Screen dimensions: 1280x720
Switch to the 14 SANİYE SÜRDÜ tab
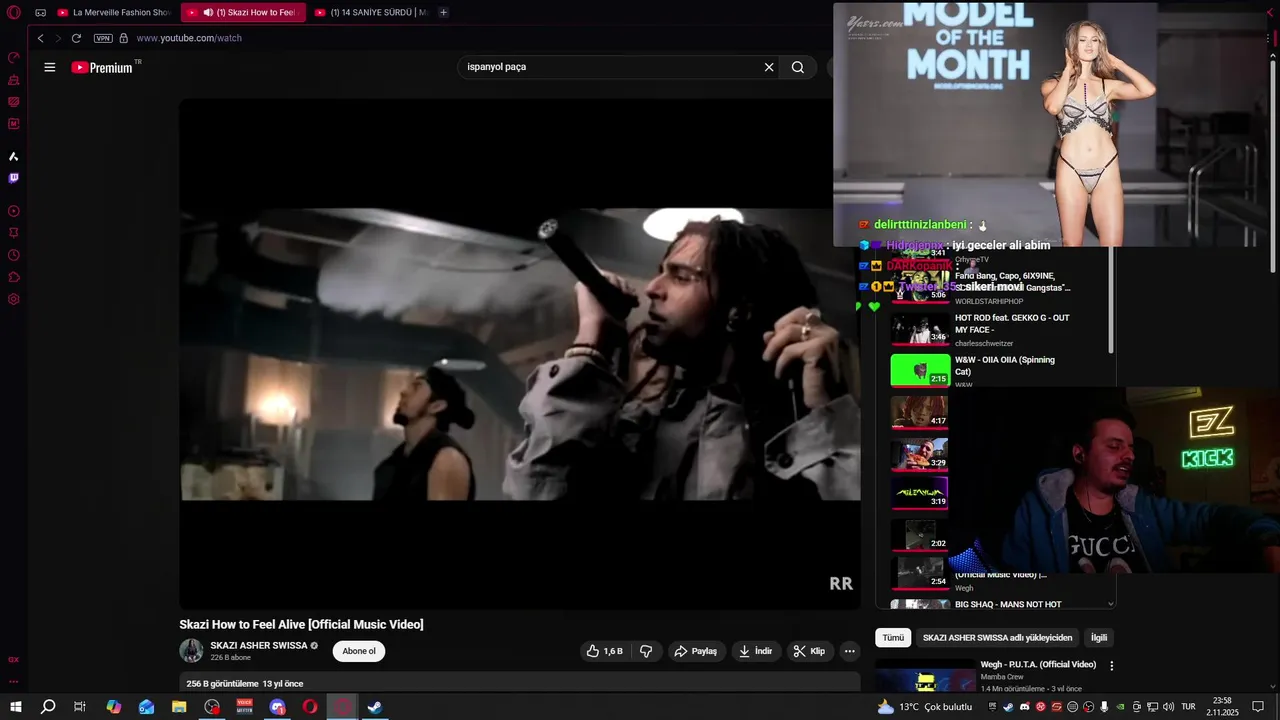coord(371,12)
